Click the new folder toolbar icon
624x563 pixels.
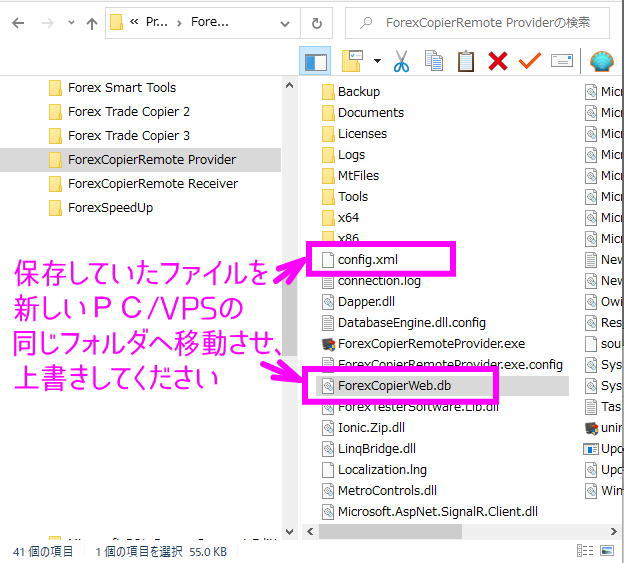353,61
